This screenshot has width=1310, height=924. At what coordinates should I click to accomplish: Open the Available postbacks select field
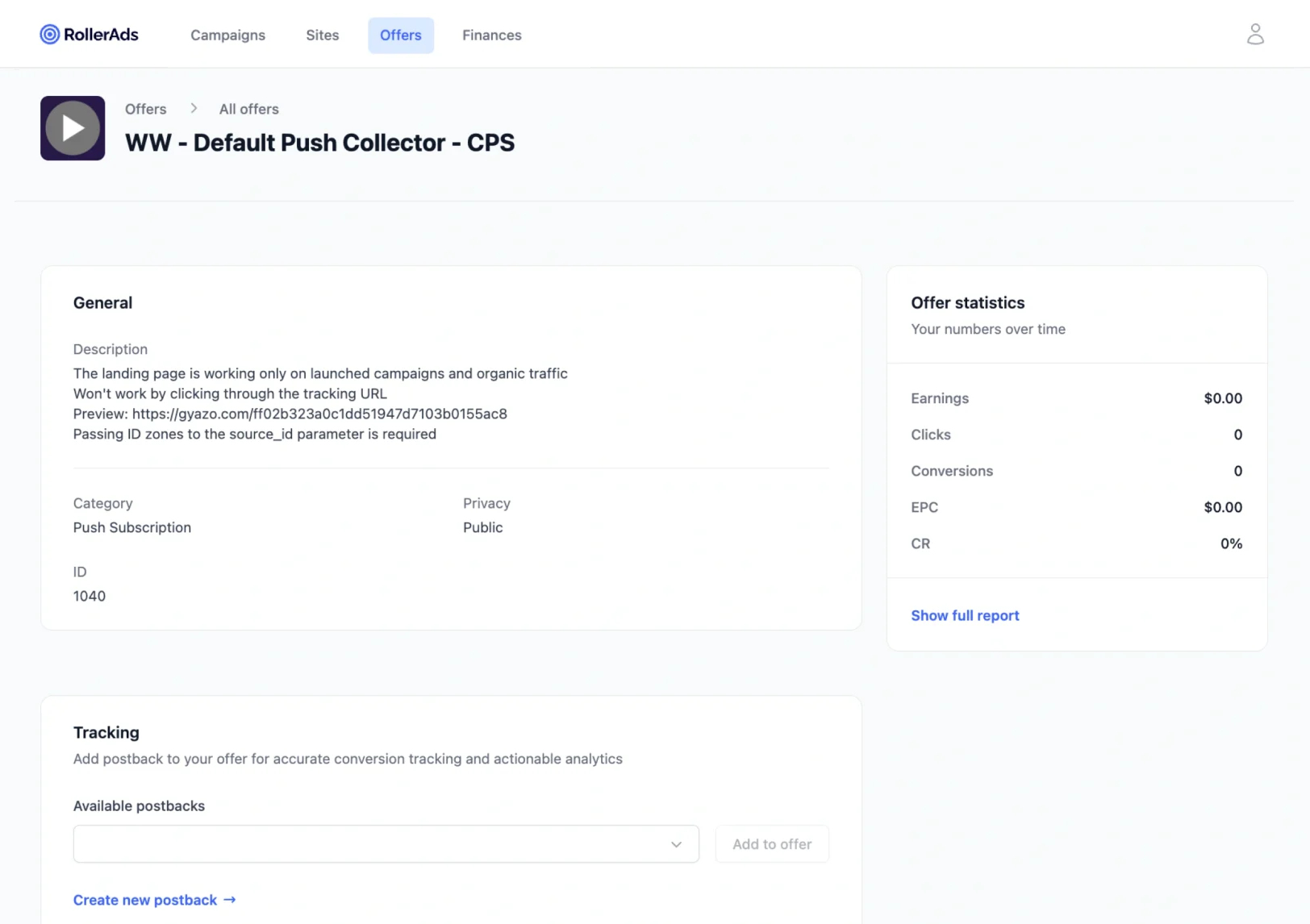(386, 843)
